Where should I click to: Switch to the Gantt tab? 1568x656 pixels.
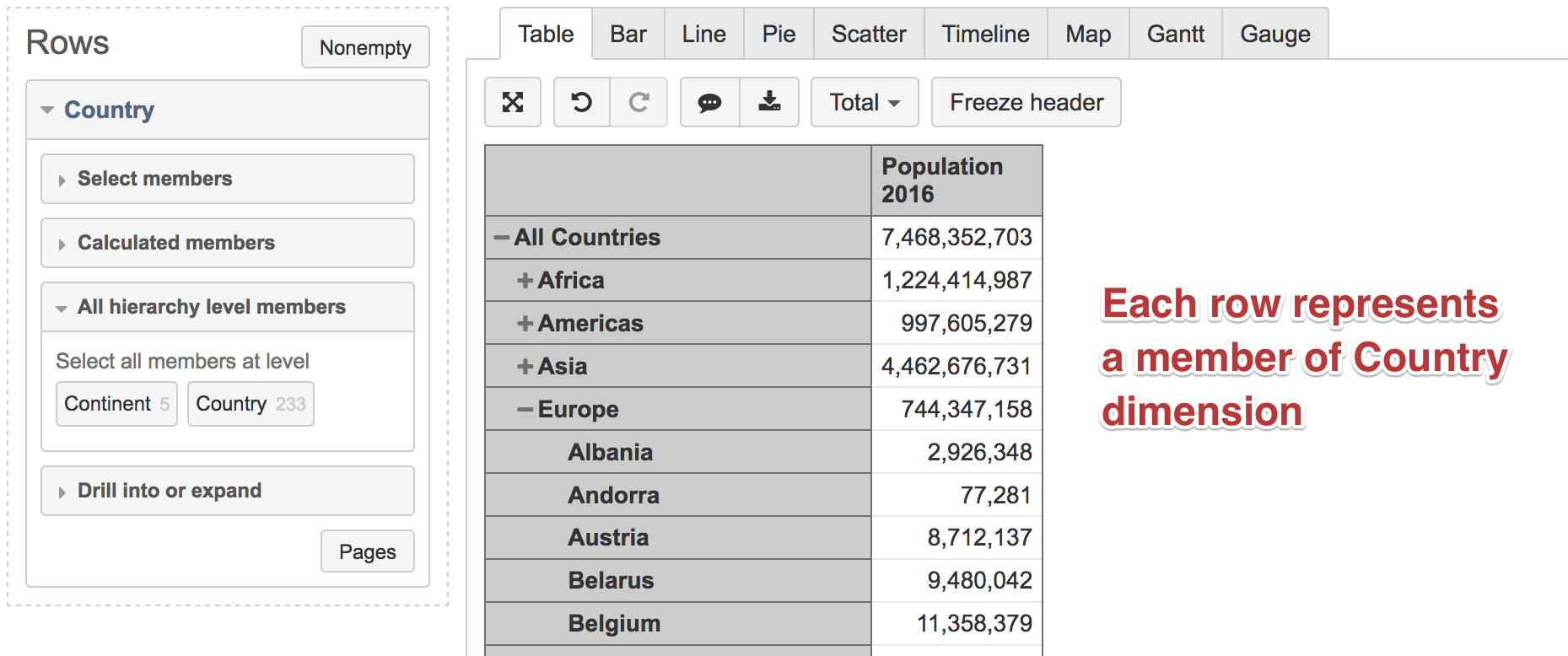click(1175, 35)
